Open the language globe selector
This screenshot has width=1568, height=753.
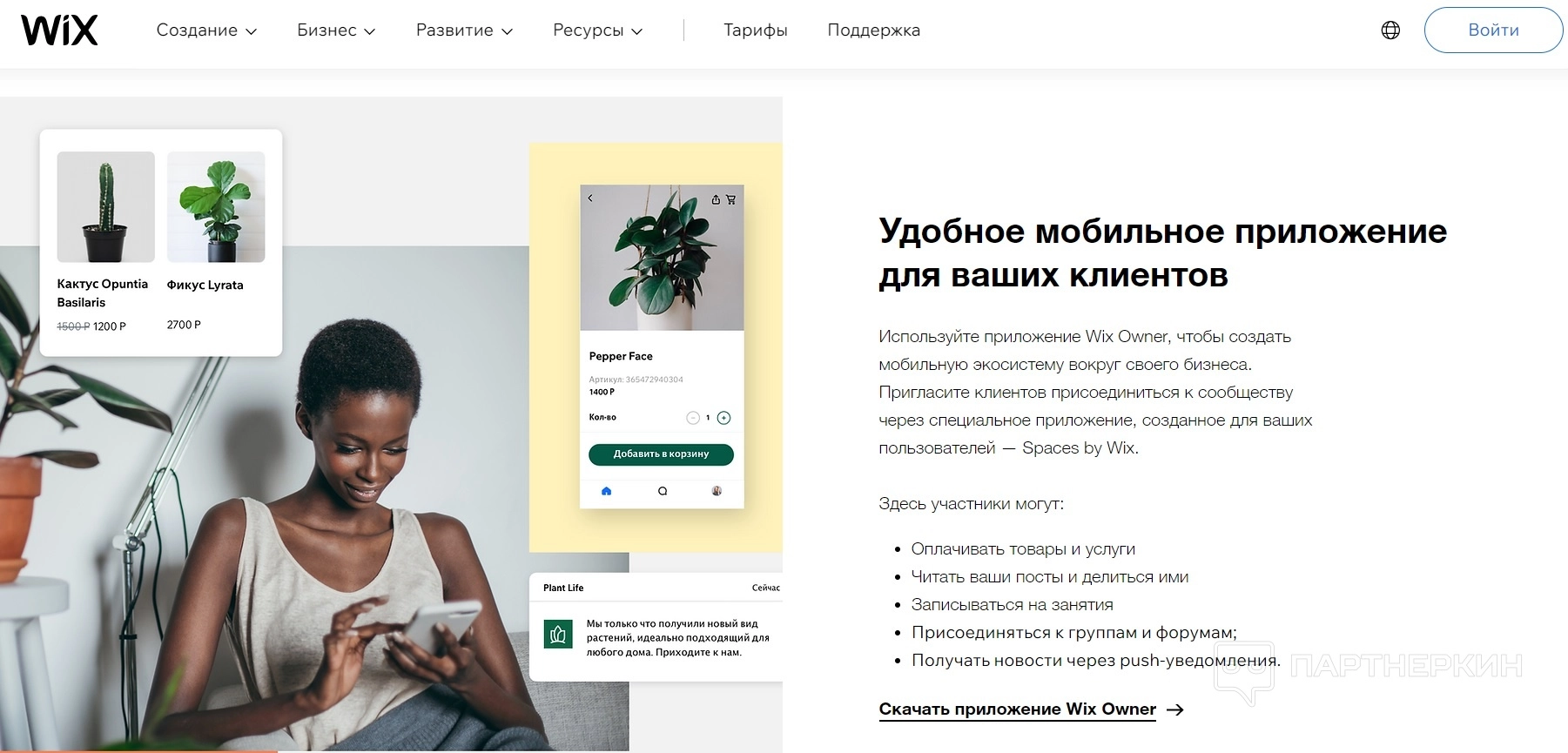1390,30
